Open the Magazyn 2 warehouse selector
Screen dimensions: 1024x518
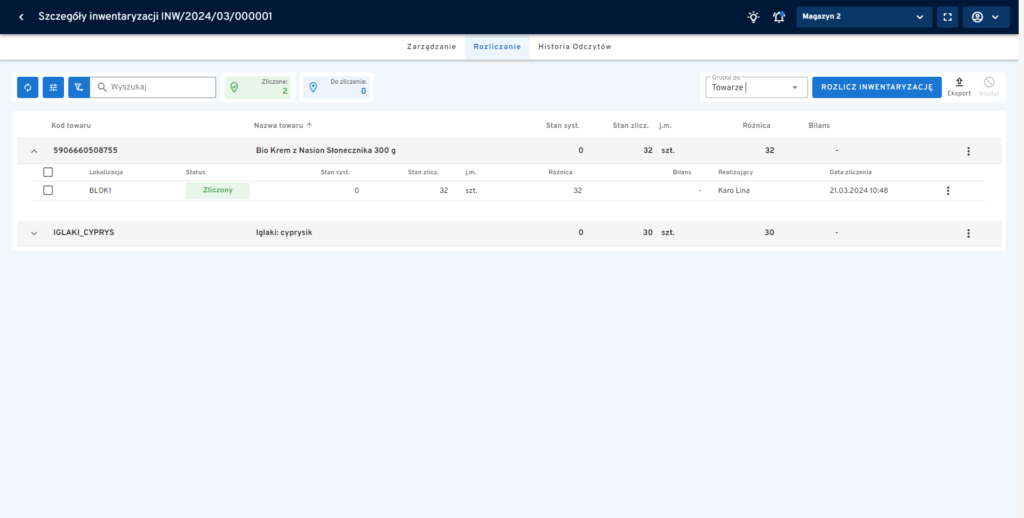click(864, 17)
